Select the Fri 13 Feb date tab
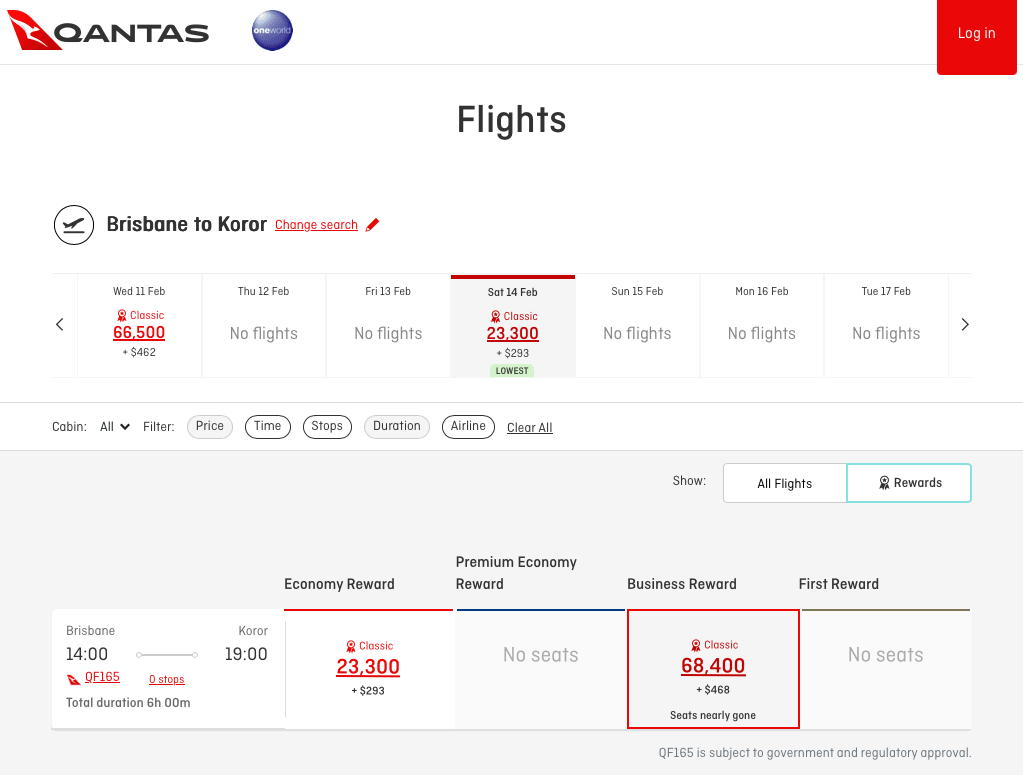The height and width of the screenshot is (775, 1023). coord(388,325)
